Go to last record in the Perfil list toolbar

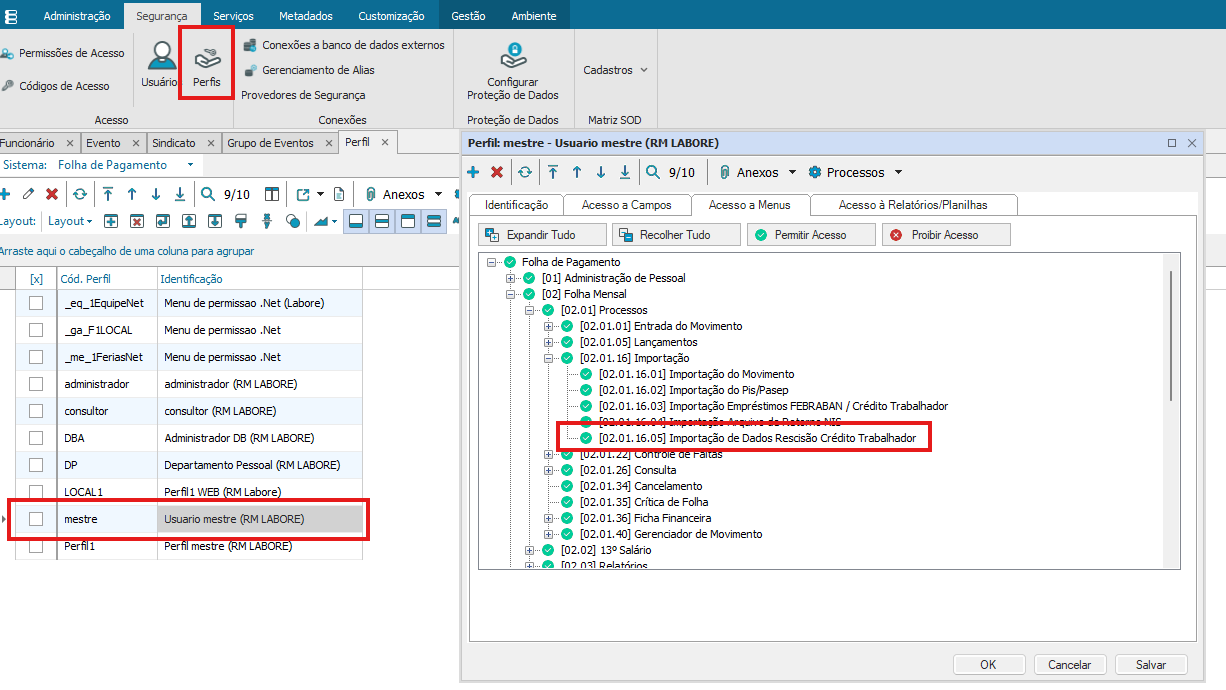[x=180, y=194]
